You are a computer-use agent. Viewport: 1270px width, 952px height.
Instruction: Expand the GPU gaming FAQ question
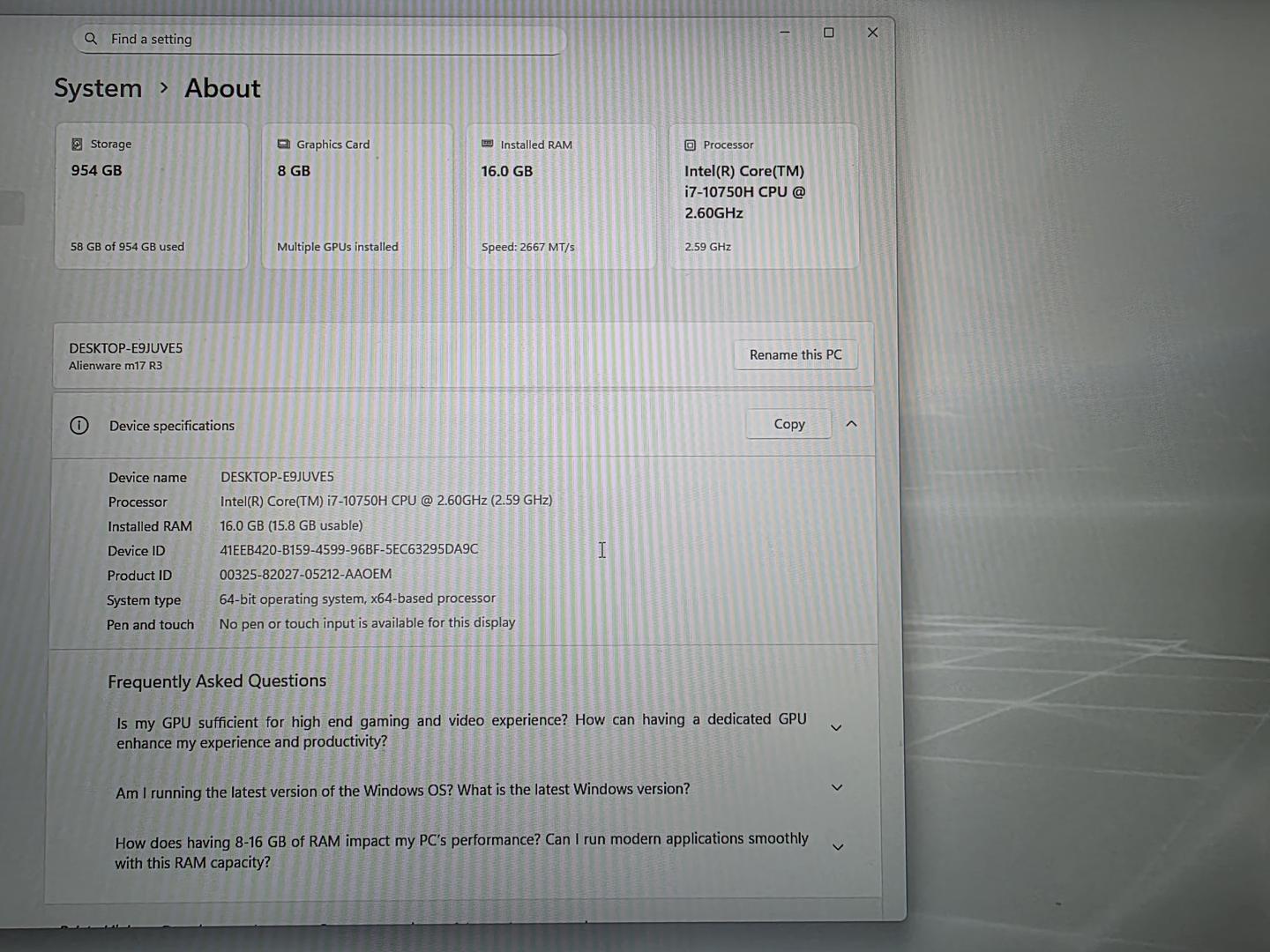(x=836, y=728)
